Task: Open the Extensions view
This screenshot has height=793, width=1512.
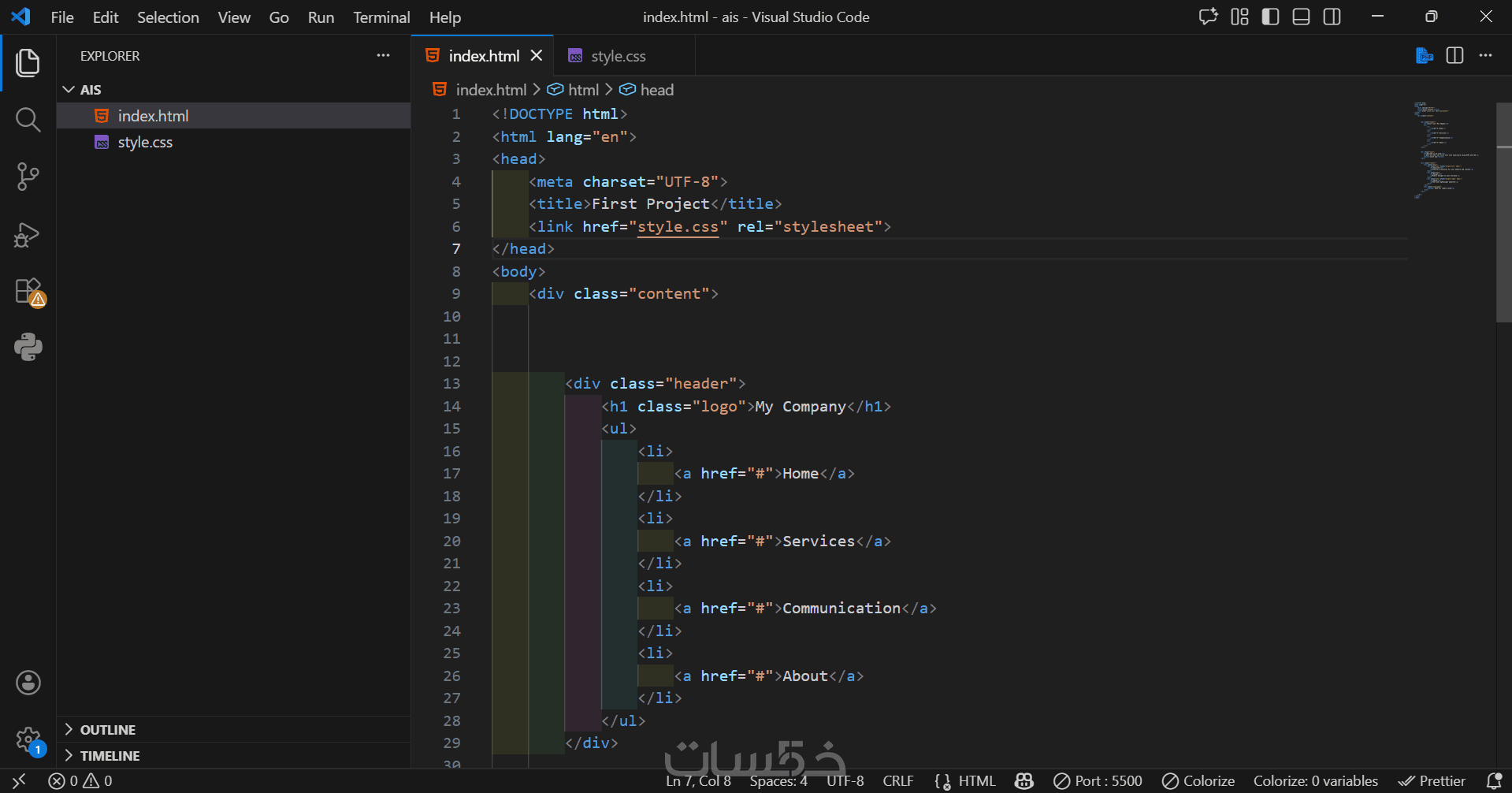Action: click(29, 292)
